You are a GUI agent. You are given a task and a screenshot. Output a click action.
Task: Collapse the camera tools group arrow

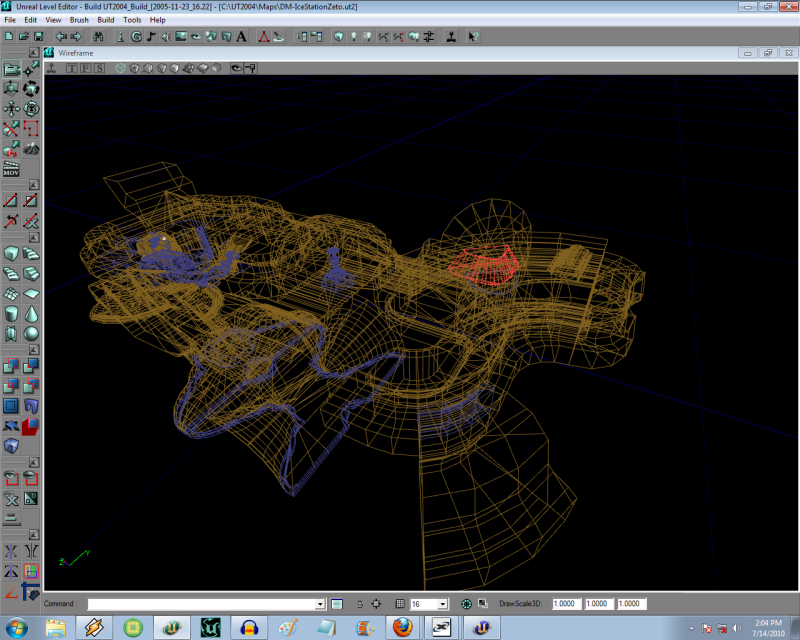pos(34,53)
